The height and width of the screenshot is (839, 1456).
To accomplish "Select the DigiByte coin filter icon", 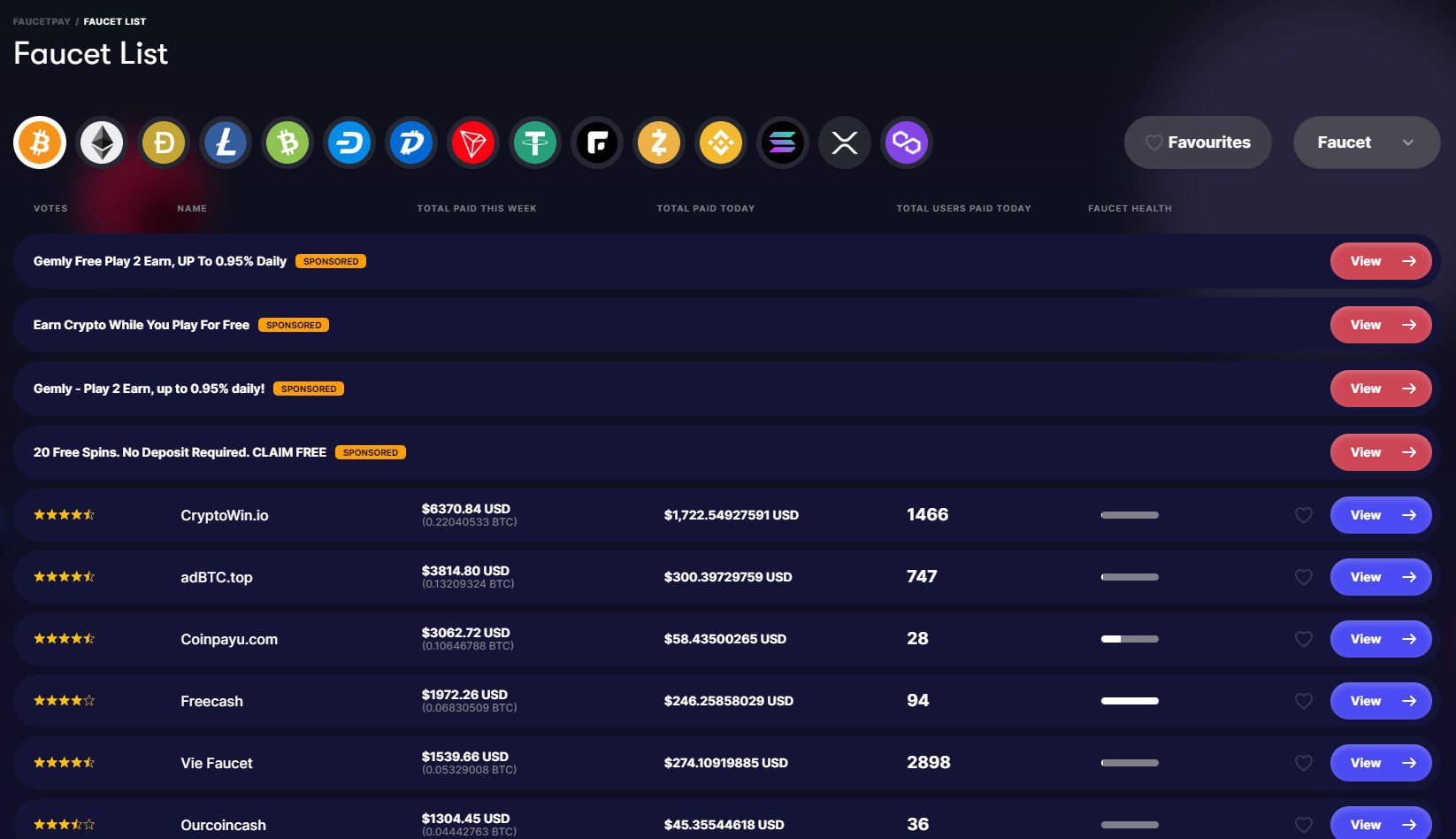I will pos(411,142).
